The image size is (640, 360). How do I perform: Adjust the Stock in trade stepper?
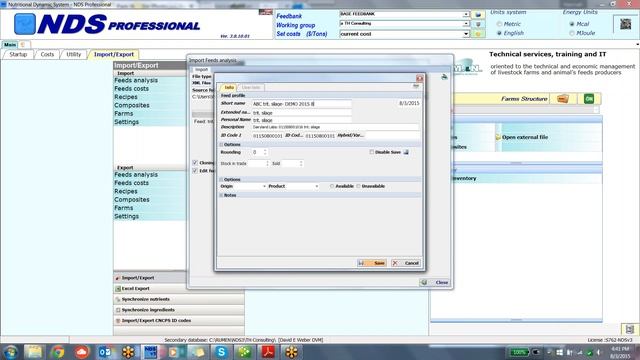[267, 163]
